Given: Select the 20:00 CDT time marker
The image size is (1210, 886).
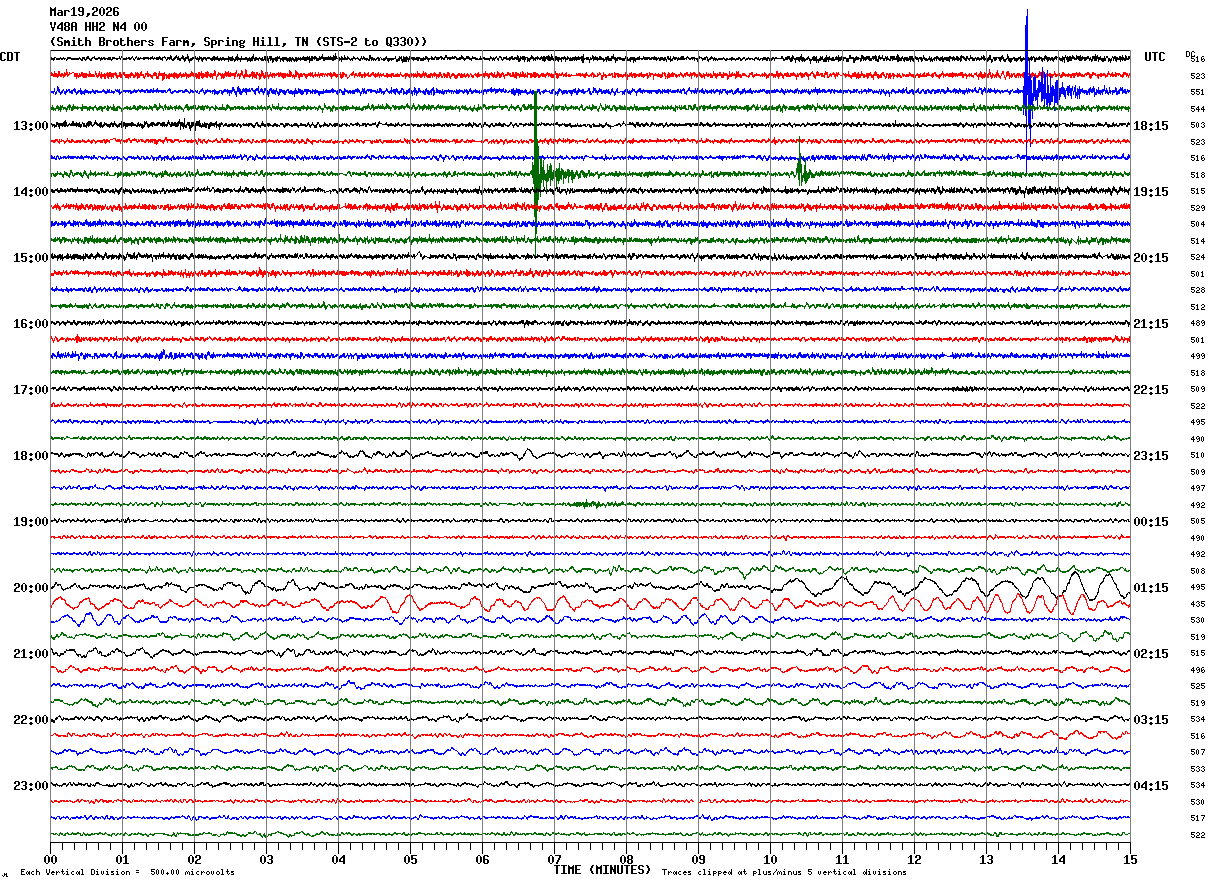Looking at the screenshot, I should 30,588.
